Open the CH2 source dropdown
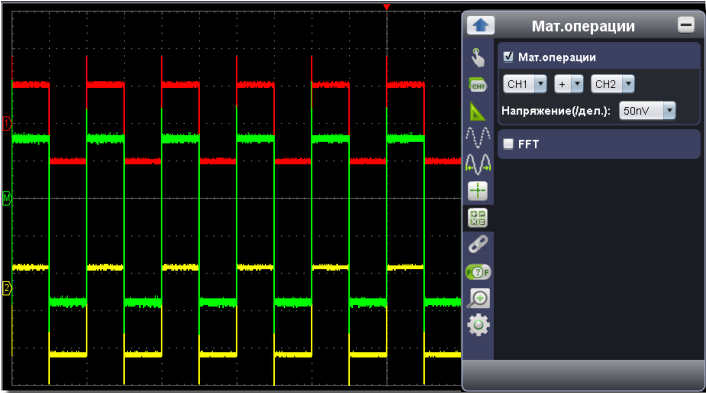 612,84
